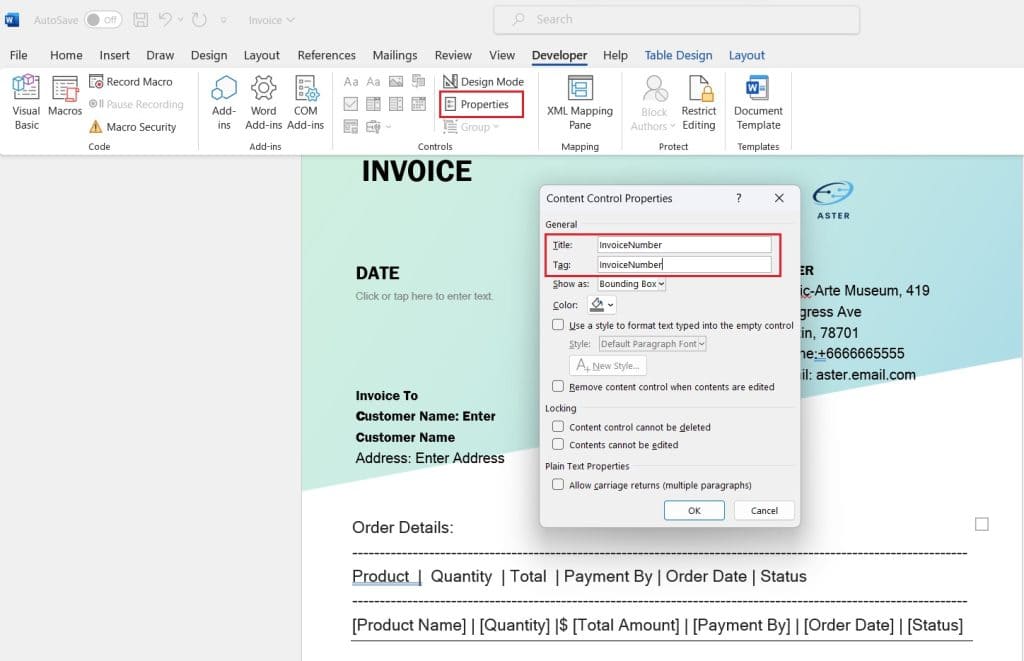Open Legacy Tools controls menu
The width and height of the screenshot is (1024, 661).
click(377, 127)
